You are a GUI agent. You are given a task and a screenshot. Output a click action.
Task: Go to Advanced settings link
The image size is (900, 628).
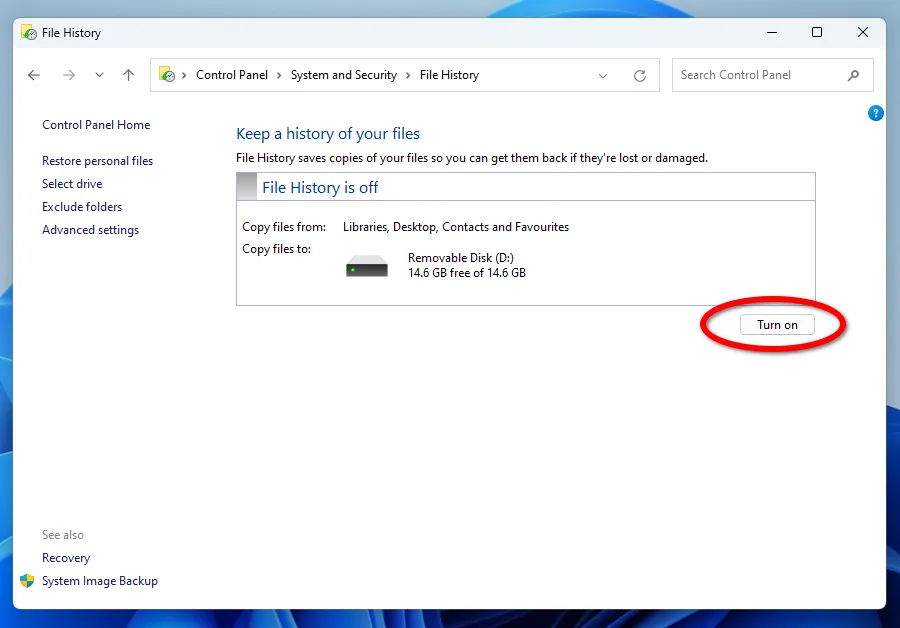pyautogui.click(x=90, y=230)
